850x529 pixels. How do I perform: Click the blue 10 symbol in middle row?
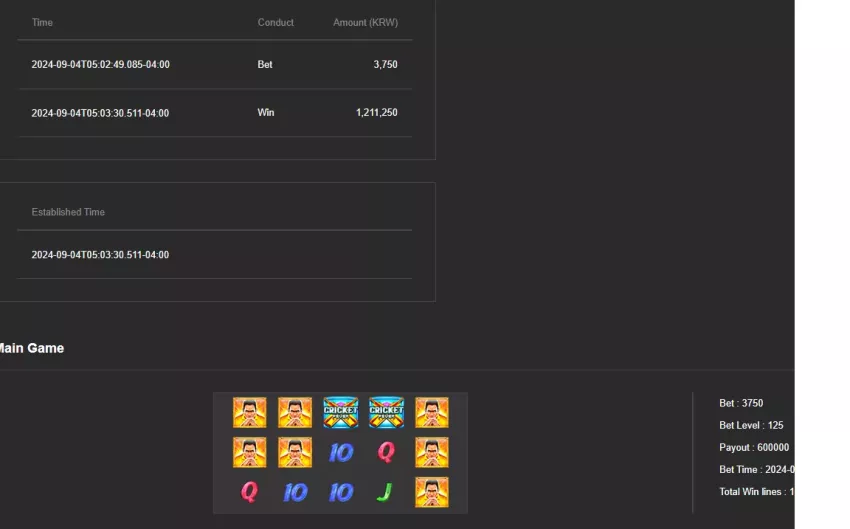coord(341,453)
